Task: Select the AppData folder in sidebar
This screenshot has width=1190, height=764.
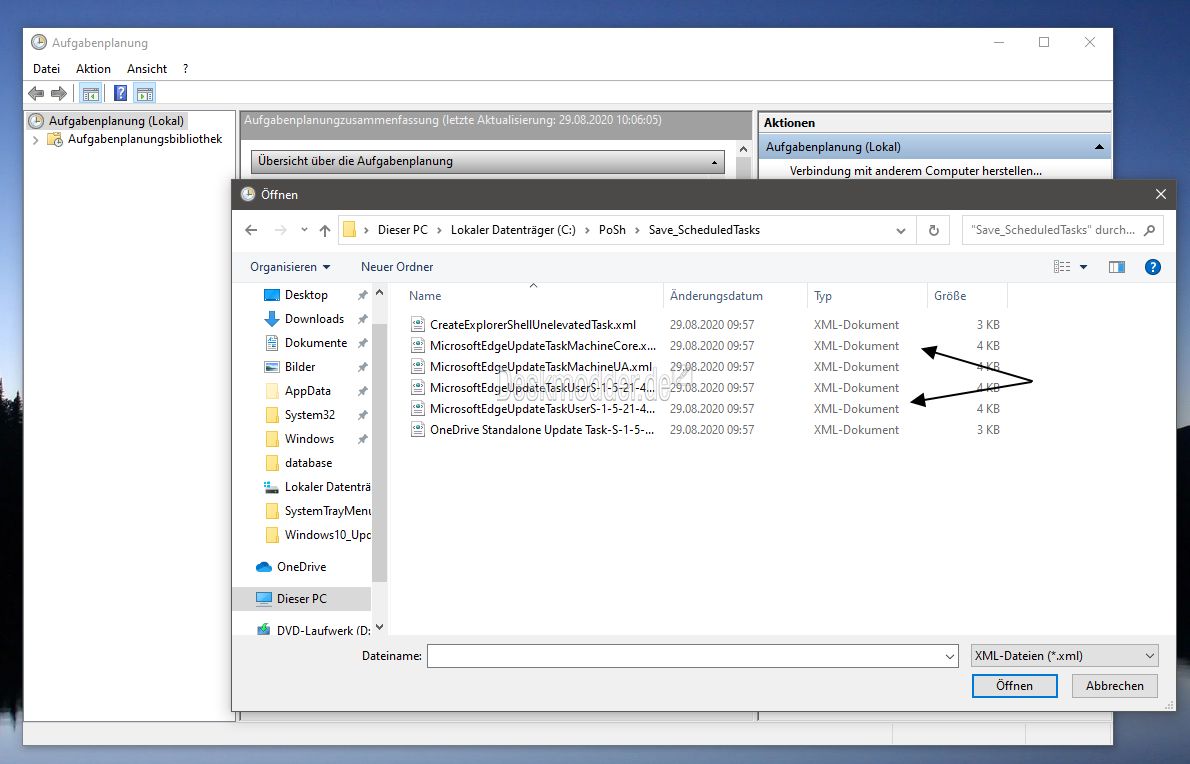Action: click(x=307, y=391)
